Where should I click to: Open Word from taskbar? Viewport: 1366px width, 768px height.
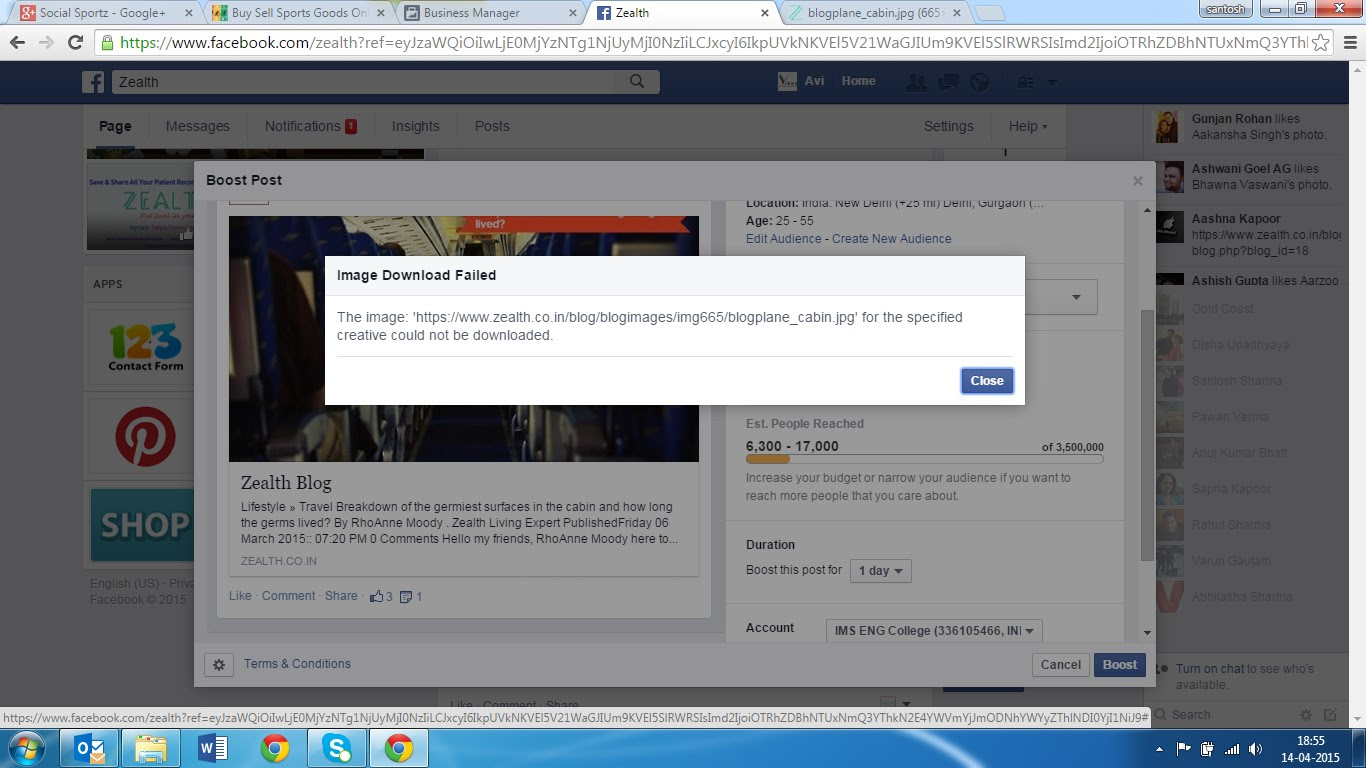coord(212,748)
